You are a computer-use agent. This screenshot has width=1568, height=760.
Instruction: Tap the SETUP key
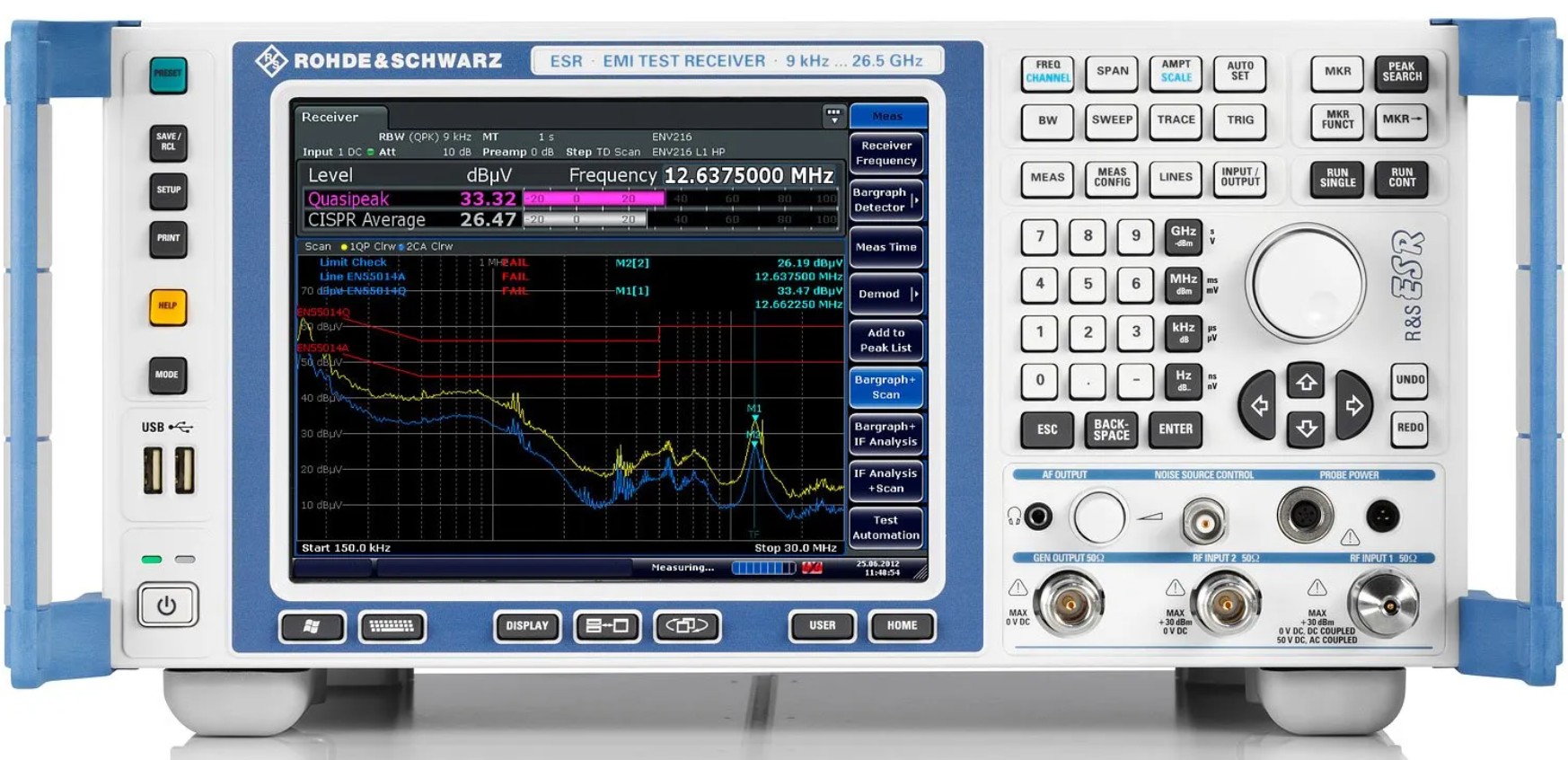[x=168, y=190]
